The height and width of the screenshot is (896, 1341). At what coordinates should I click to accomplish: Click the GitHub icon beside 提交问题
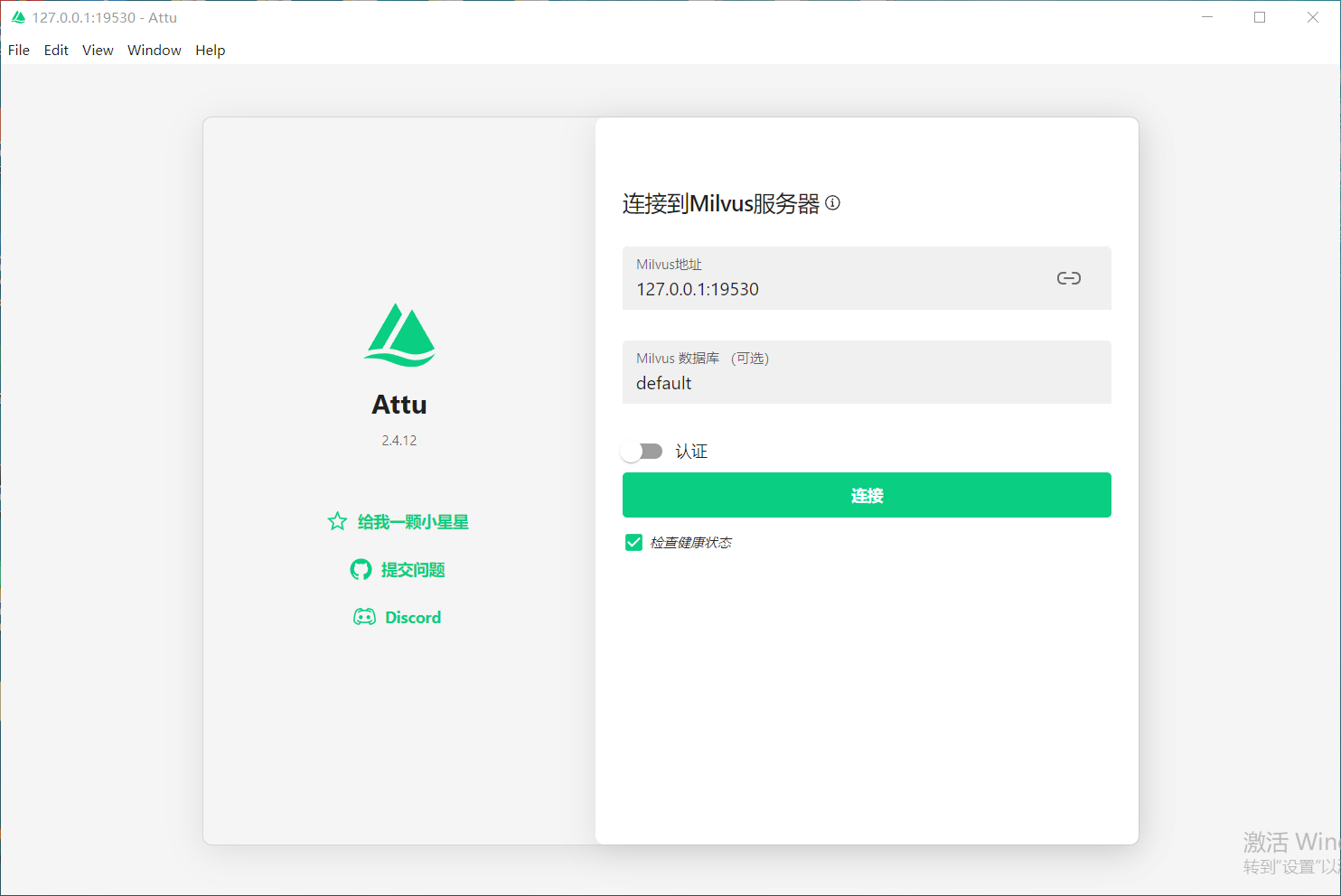click(x=361, y=569)
